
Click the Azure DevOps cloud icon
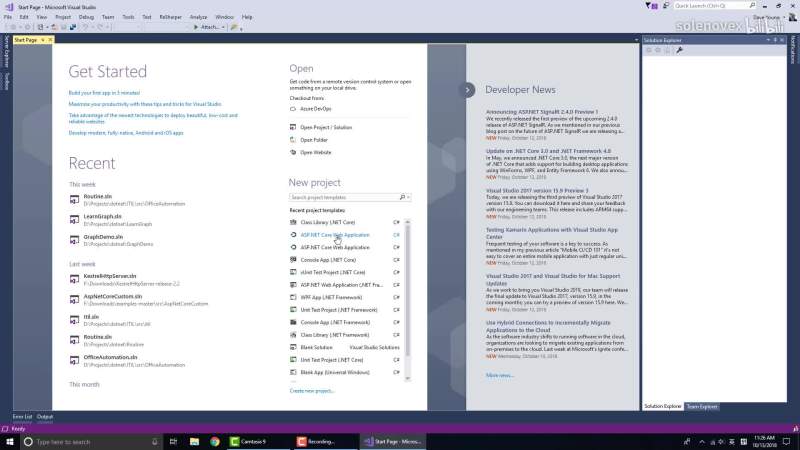293,109
